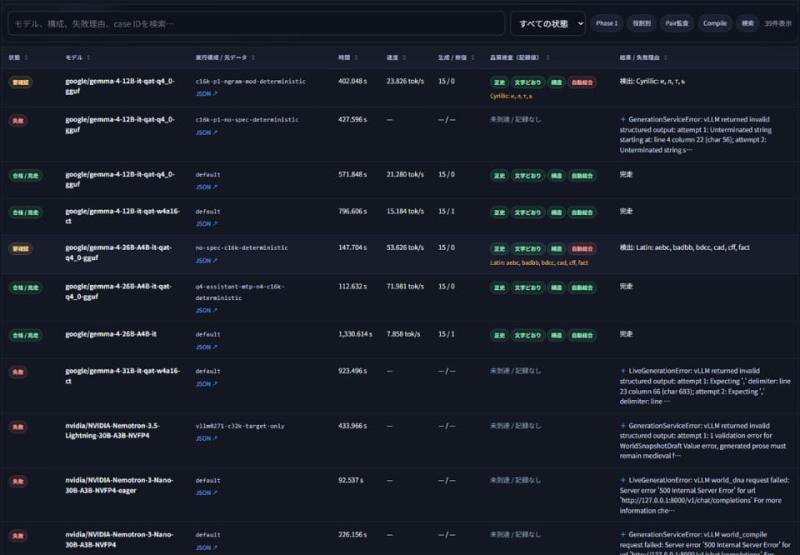Click yellow status badge in 402.048 s row
800x555 pixels.
click(20, 82)
